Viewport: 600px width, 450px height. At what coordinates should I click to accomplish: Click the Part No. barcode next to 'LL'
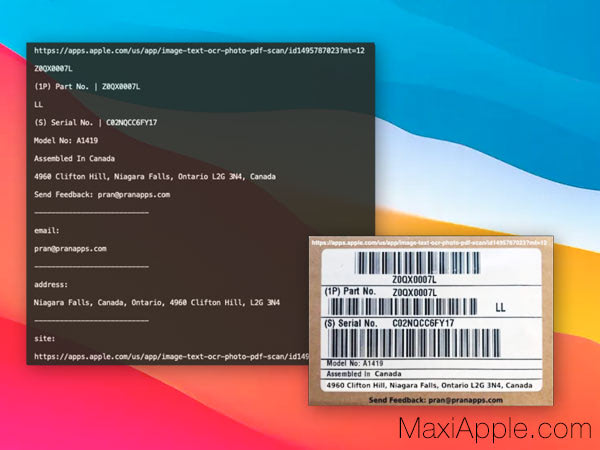[x=402, y=307]
